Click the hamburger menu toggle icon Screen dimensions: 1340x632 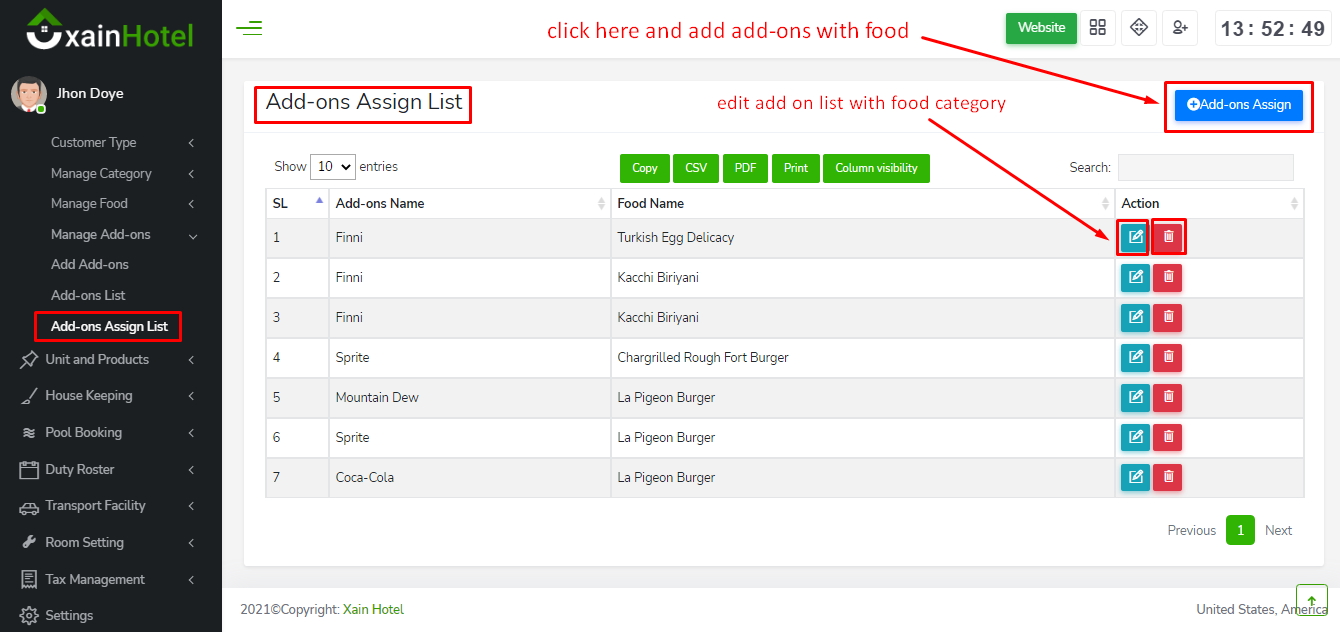point(249,28)
